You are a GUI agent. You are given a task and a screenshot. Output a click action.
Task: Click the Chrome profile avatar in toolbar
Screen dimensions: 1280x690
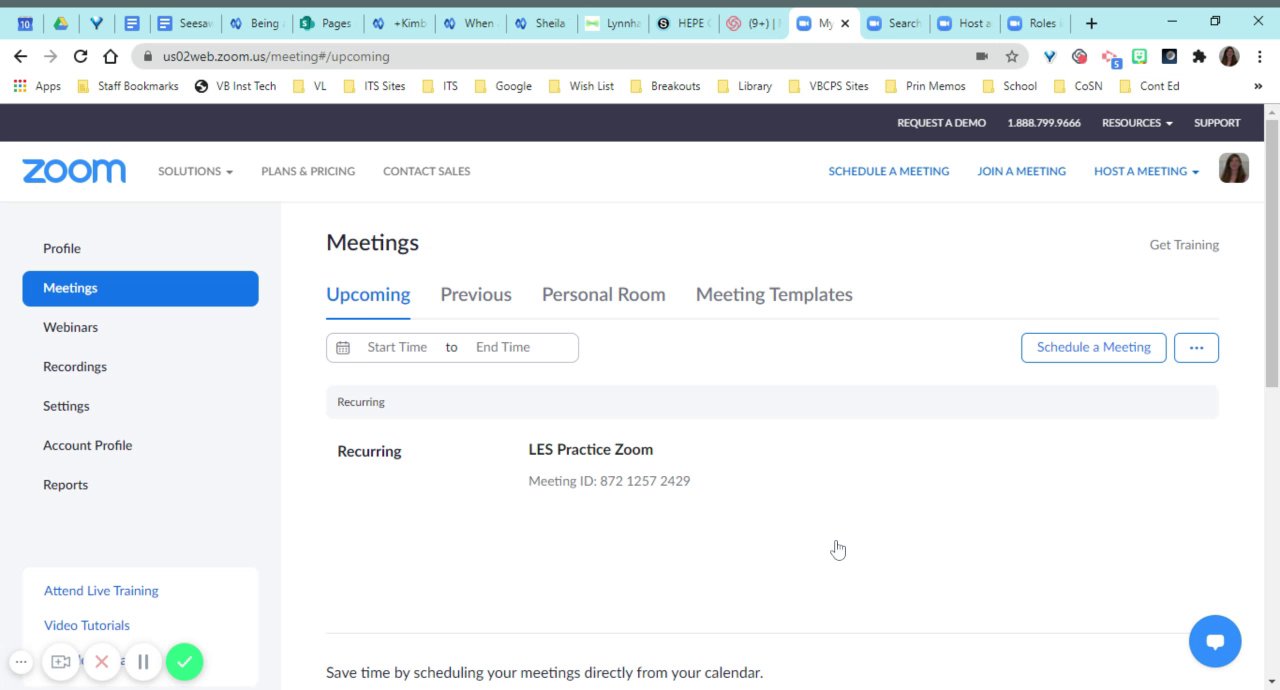[x=1229, y=57]
